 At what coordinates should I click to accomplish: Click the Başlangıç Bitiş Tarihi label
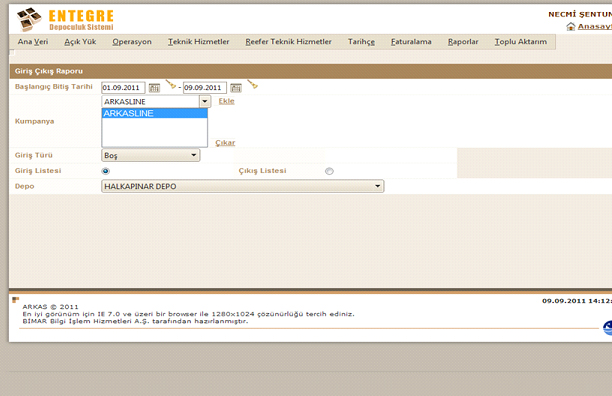coord(53,87)
